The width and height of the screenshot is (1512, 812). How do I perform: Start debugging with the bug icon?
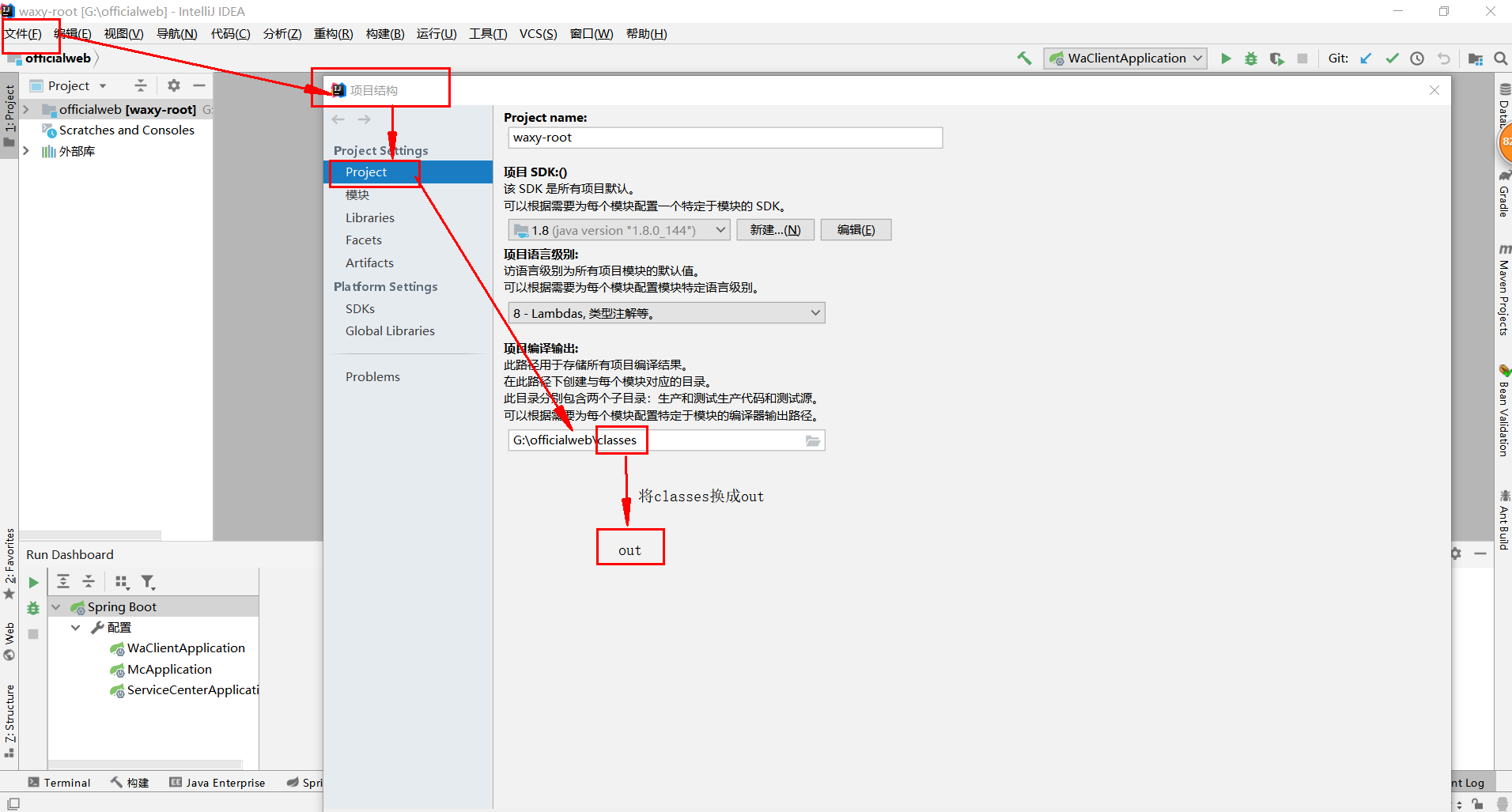1250,58
